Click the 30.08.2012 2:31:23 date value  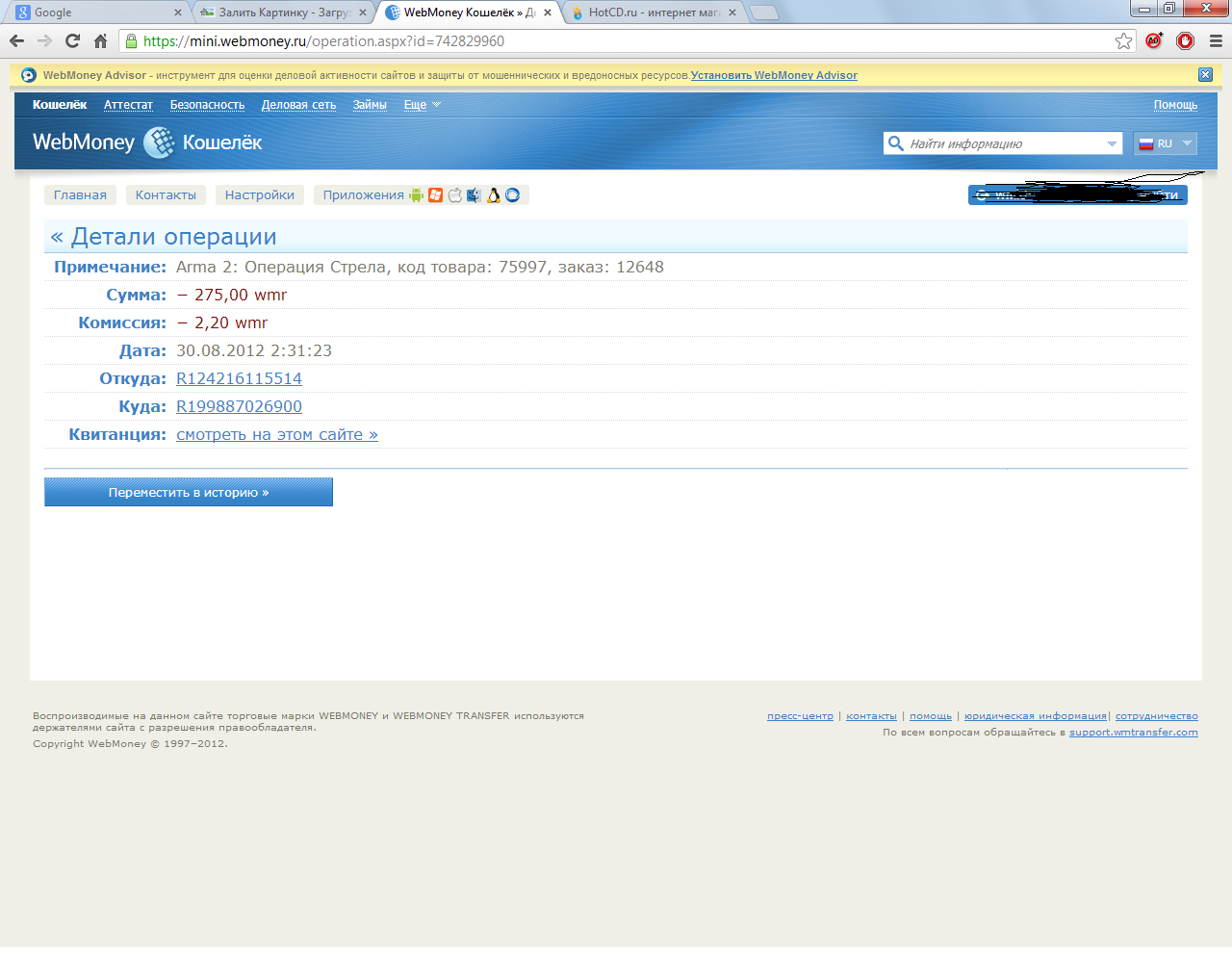point(254,351)
